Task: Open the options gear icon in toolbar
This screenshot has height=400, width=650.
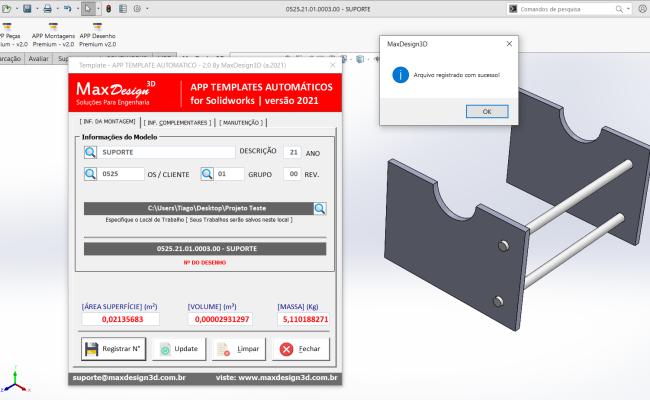Action: [x=136, y=8]
